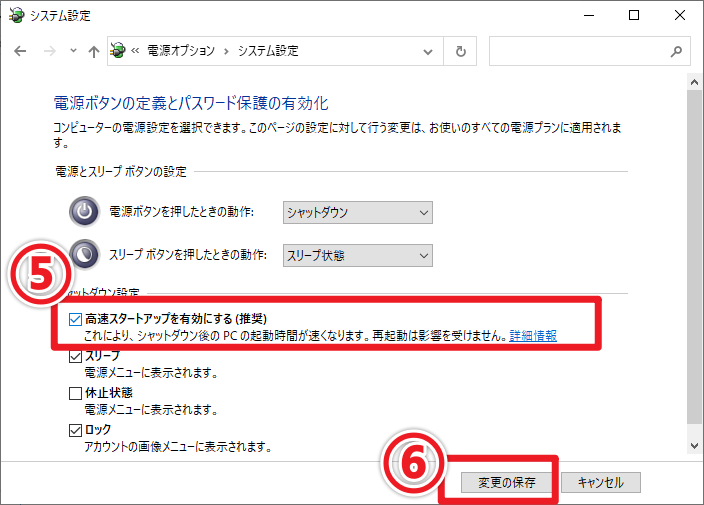Enable the 休止状態 checkbox

tap(76, 393)
